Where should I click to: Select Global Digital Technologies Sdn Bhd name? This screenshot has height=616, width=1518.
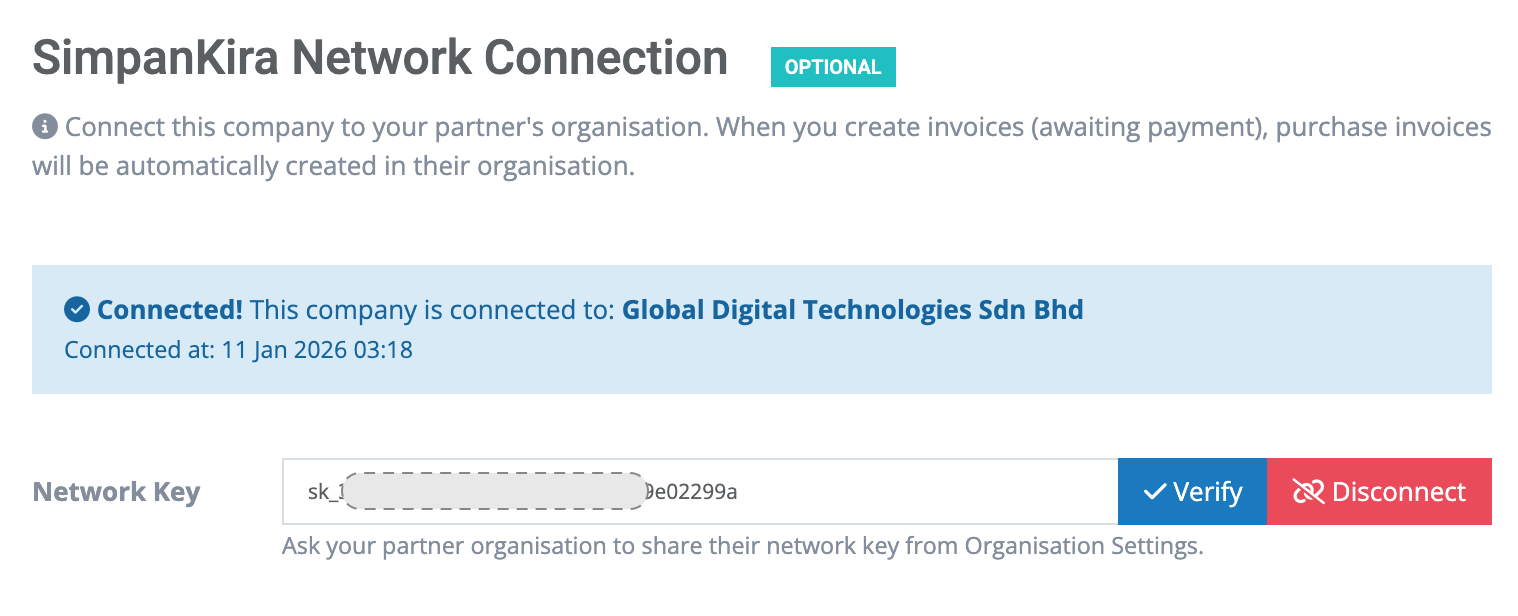coord(852,310)
